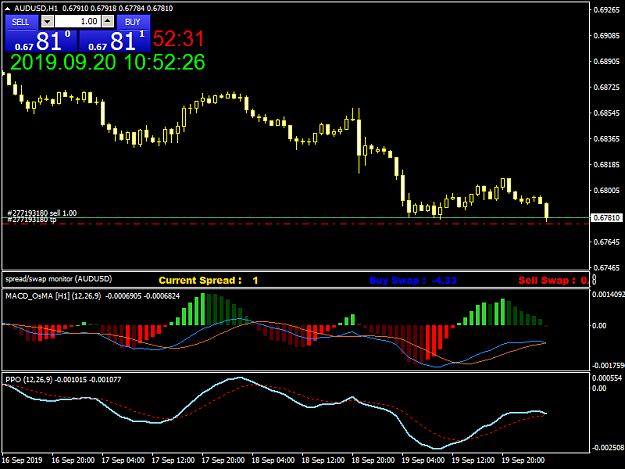Click the Buy Swap : -4.33 readout
This screenshot has width=625, height=469.
pos(413,281)
